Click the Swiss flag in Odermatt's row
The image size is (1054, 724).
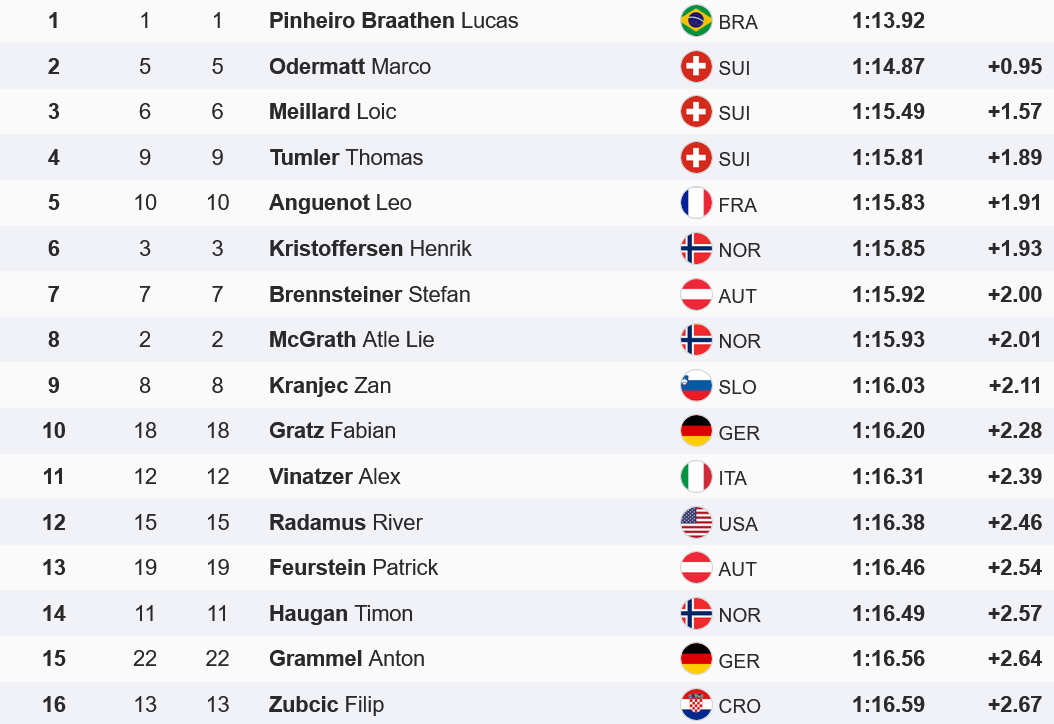[x=696, y=67]
